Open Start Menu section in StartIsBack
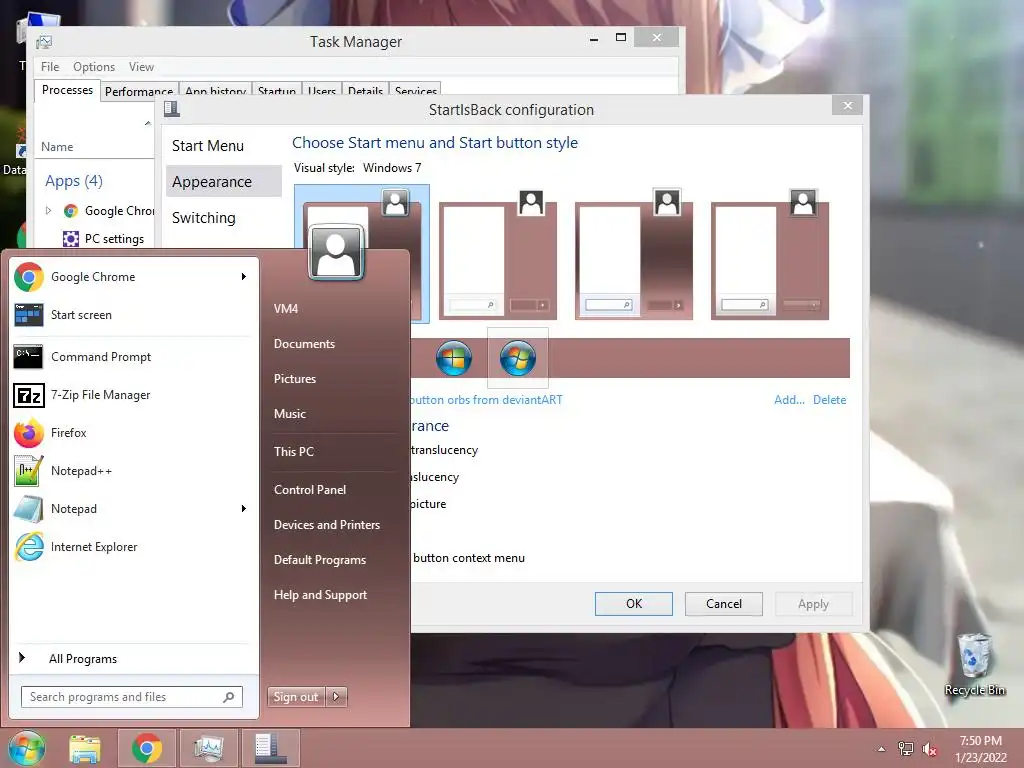 point(208,146)
